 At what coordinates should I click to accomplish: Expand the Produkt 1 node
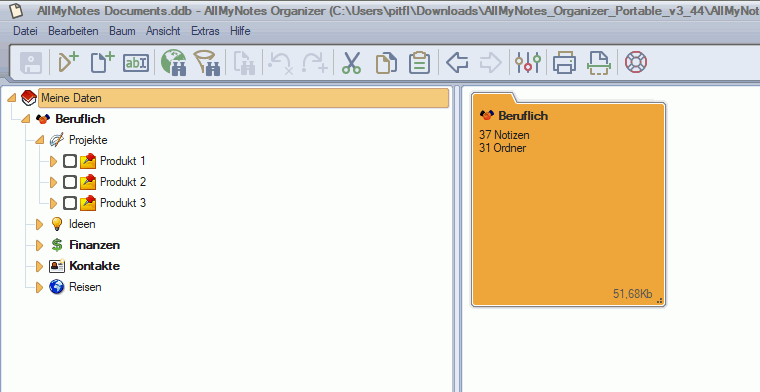point(53,161)
